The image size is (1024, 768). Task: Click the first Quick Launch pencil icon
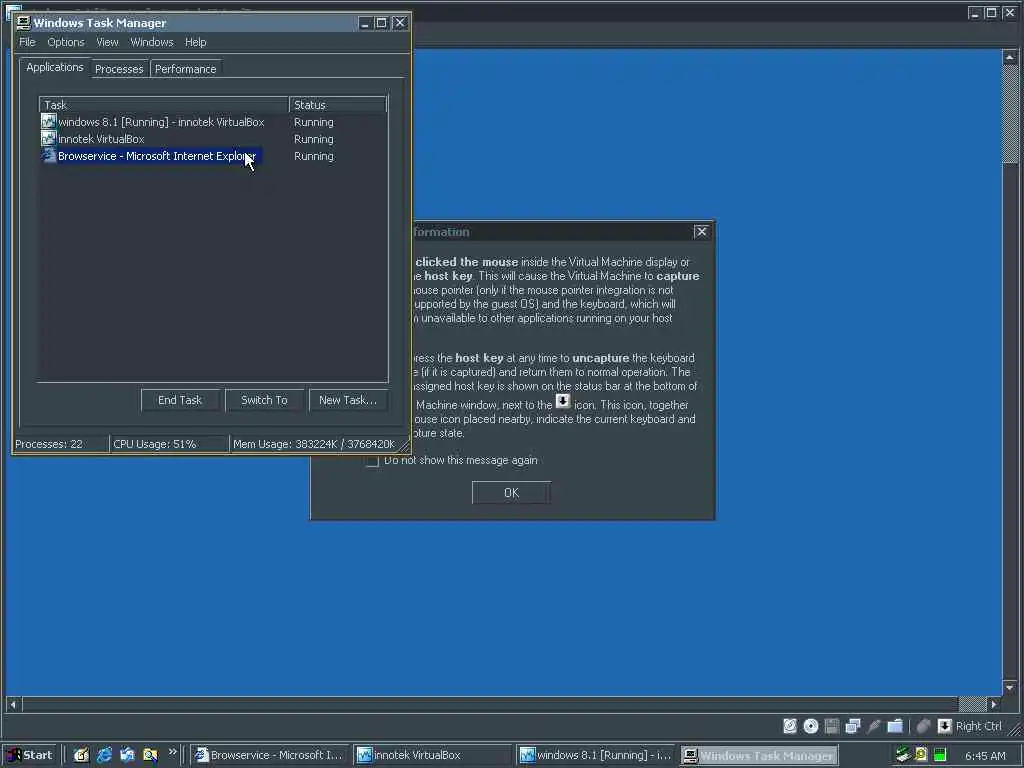pos(81,755)
